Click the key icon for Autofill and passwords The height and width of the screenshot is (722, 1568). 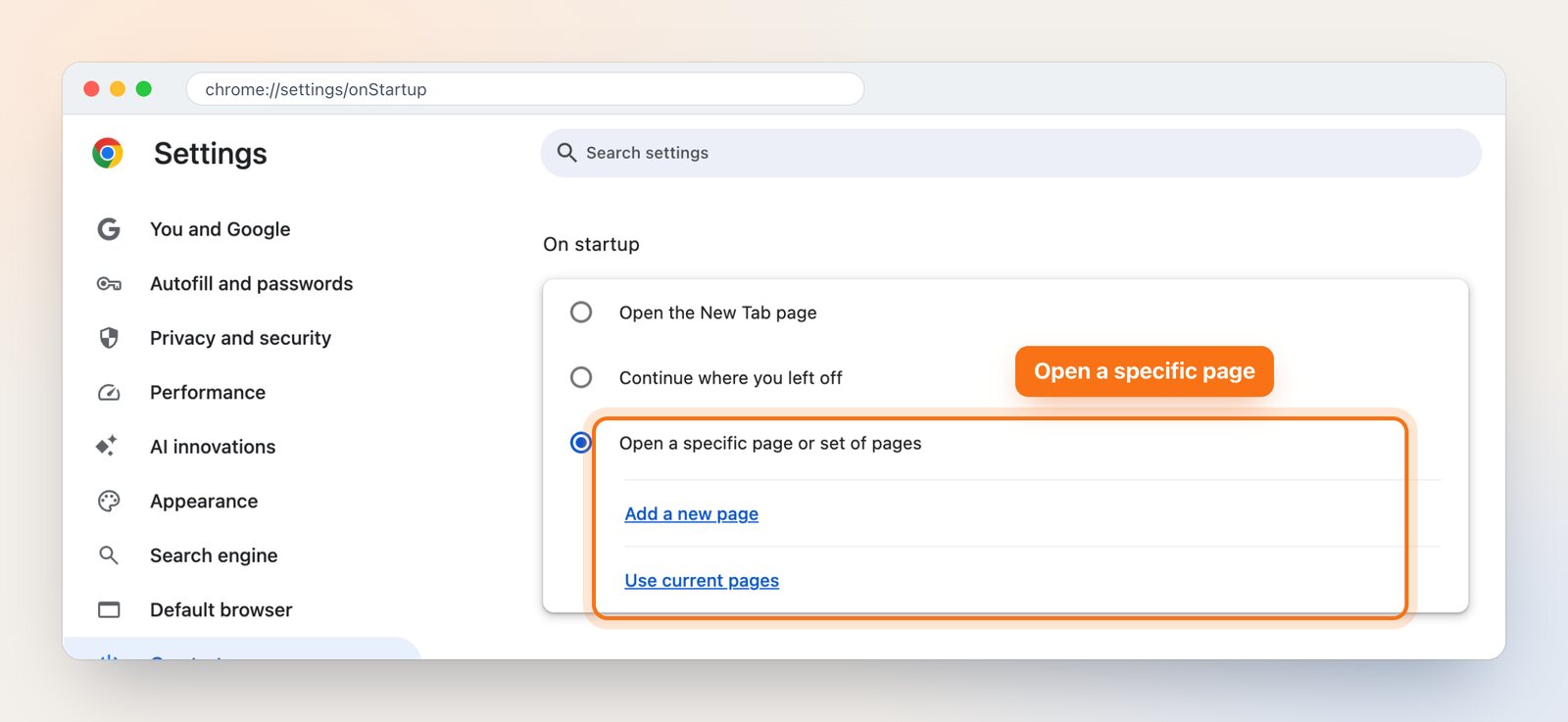109,284
